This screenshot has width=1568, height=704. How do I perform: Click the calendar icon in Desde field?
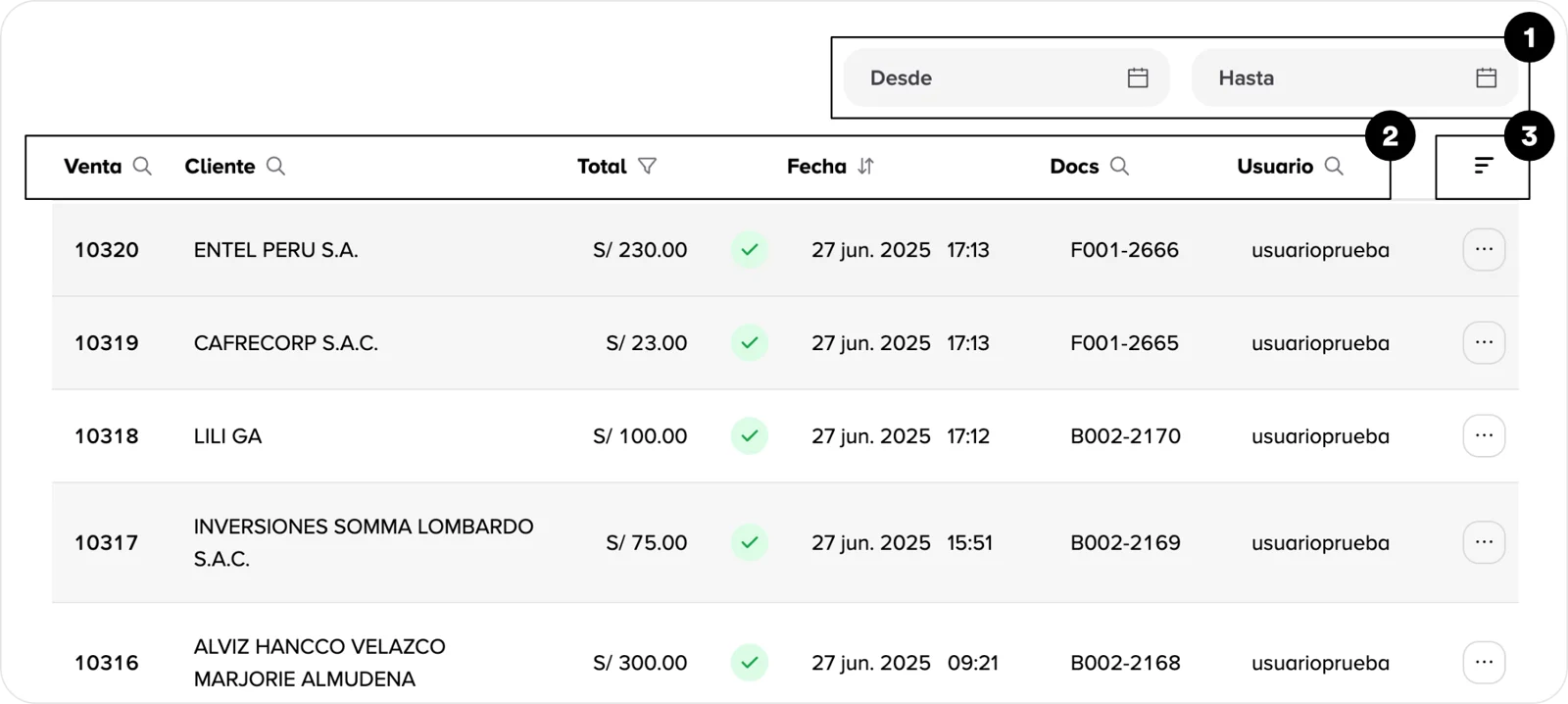click(1137, 78)
